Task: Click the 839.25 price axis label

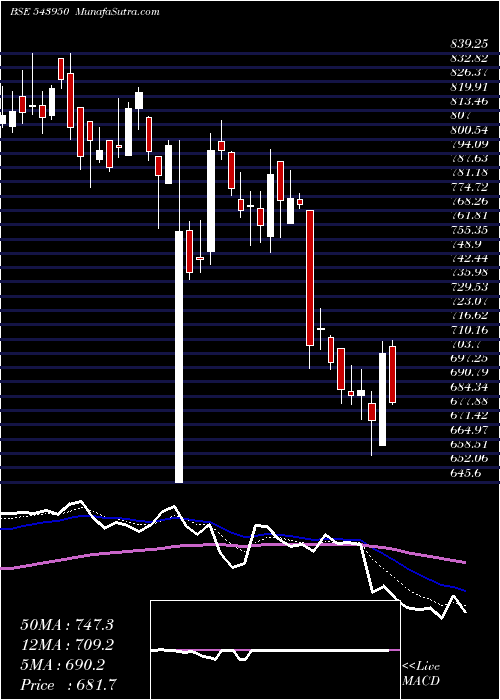Action: 469,44
